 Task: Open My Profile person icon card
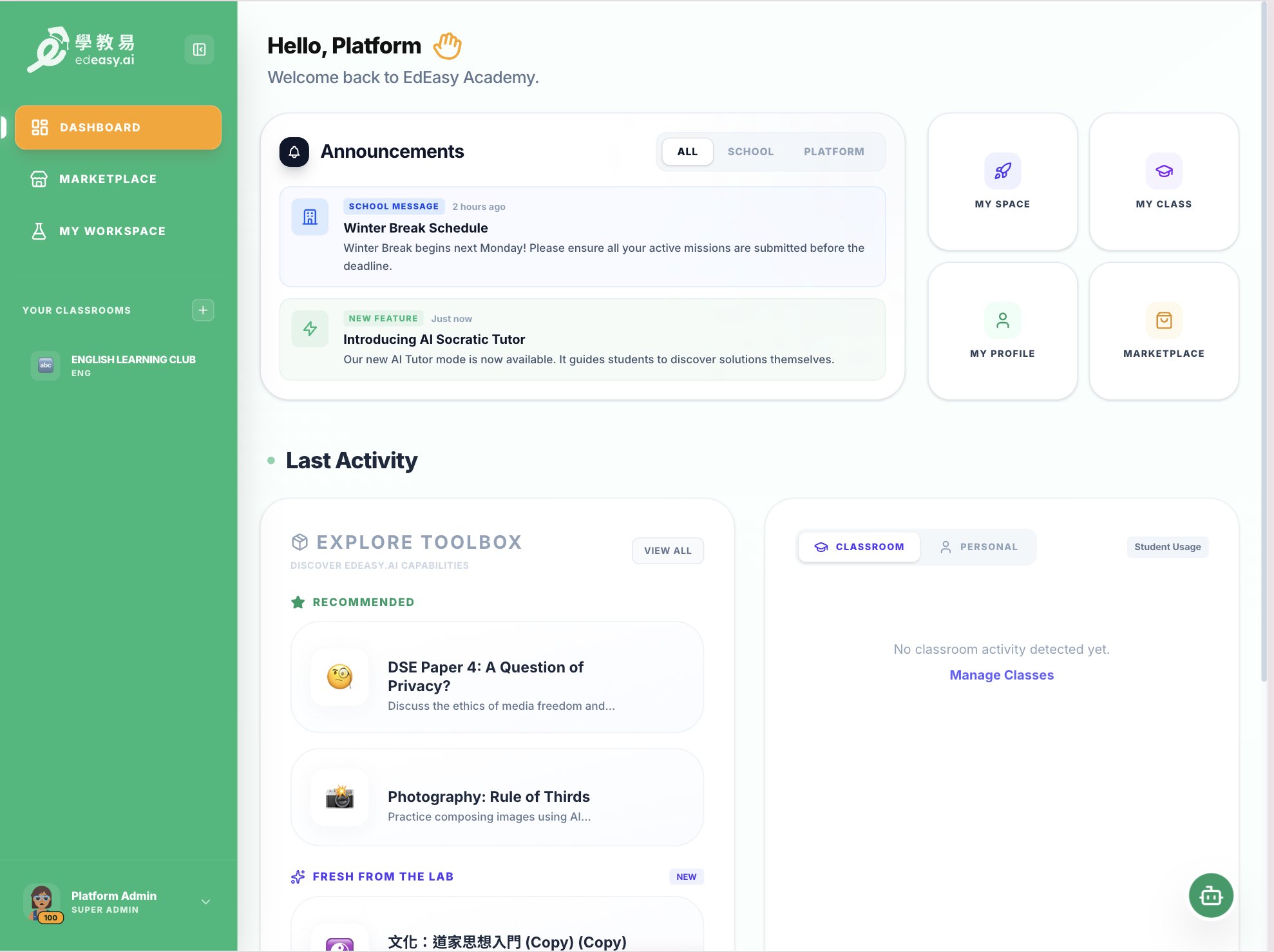click(1002, 331)
